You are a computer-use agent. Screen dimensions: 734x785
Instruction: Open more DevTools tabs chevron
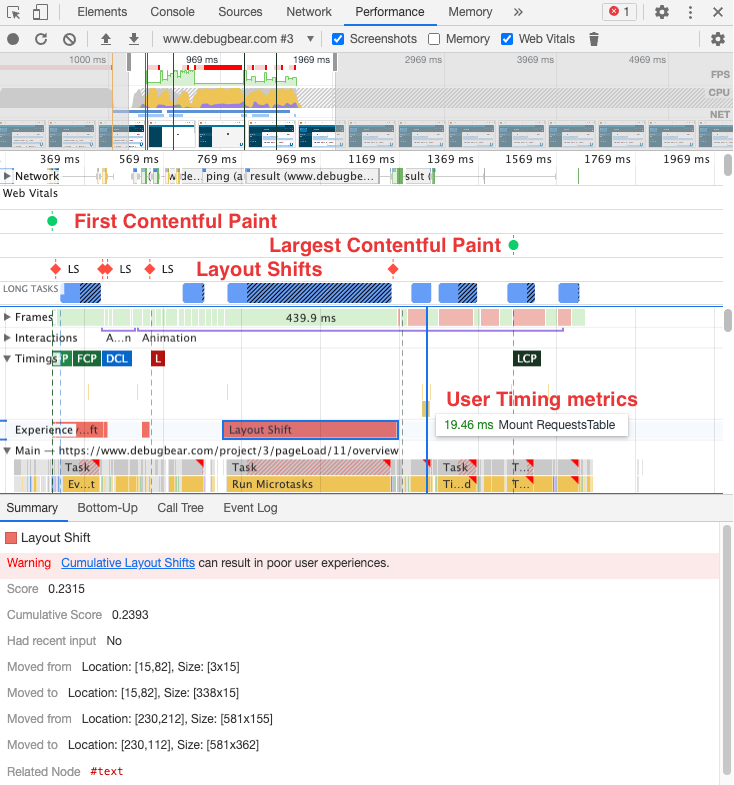pos(518,12)
